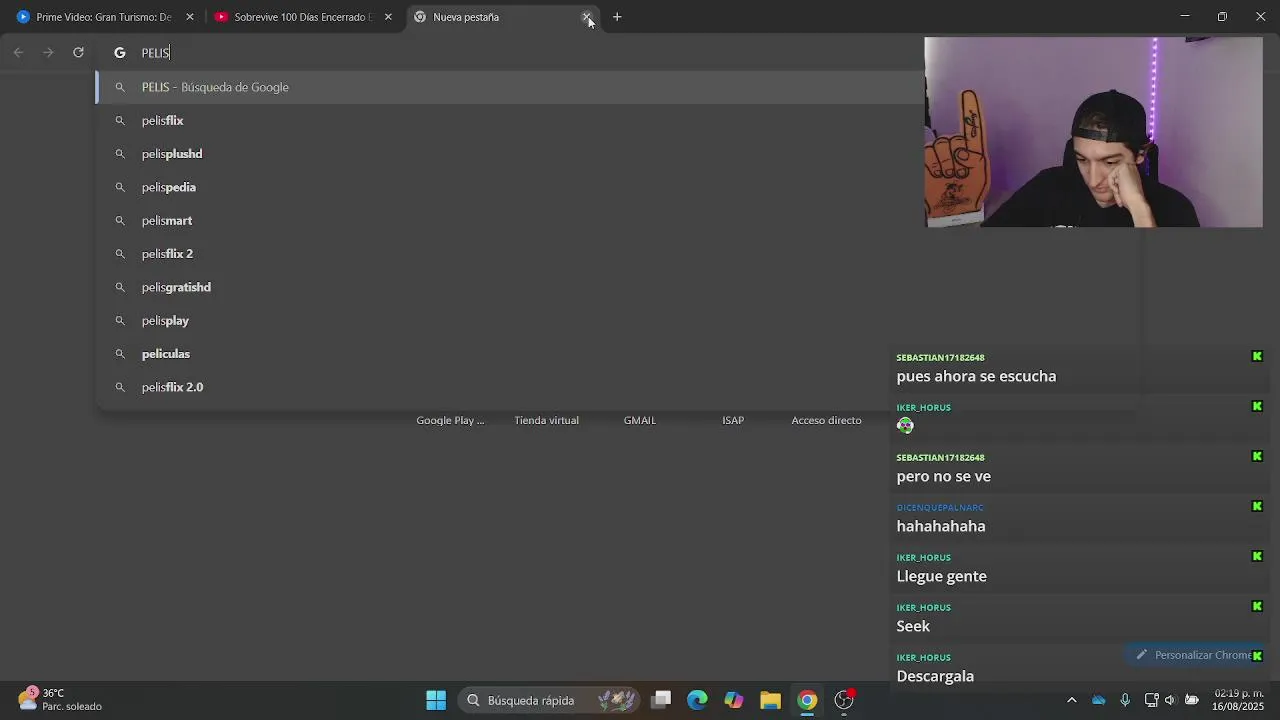Open the clock showing 02:19 p. m.
1280x720 pixels.
coord(1238,699)
